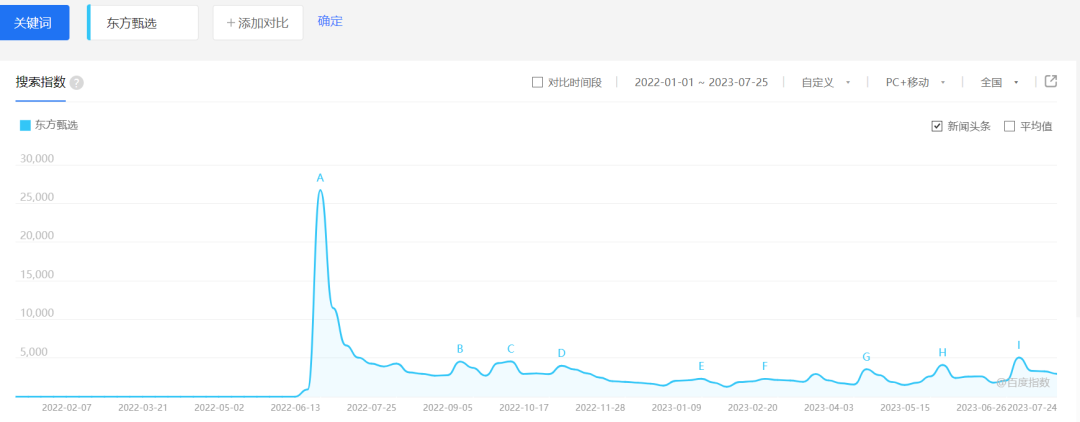This screenshot has width=1080, height=422.
Task: Click the date range 2022-01-01 ~ 2023-07-25
Action: pyautogui.click(x=701, y=82)
